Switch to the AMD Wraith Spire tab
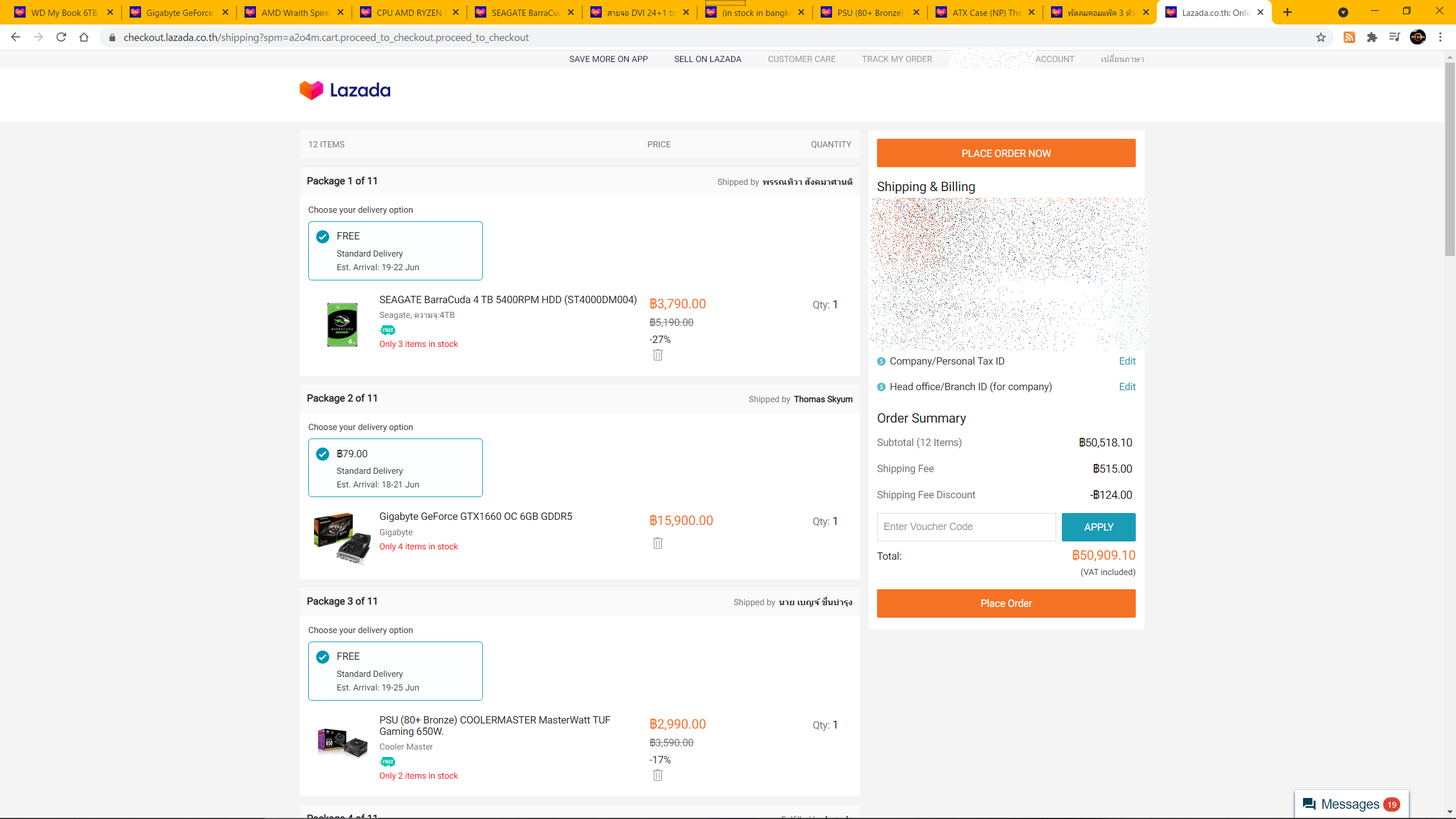The height and width of the screenshot is (819, 1456). coord(293,13)
